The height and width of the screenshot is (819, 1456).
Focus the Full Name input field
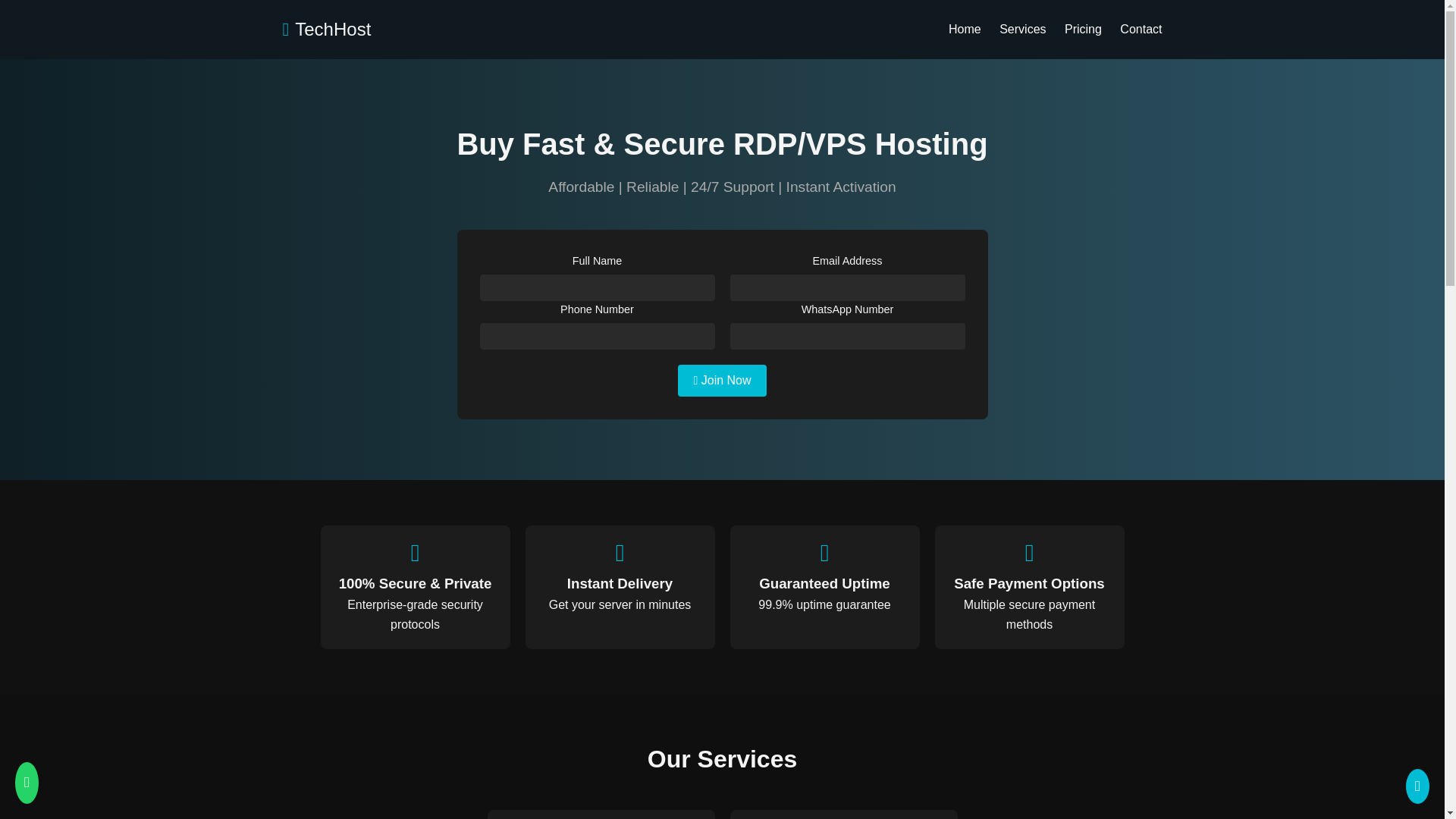(597, 288)
